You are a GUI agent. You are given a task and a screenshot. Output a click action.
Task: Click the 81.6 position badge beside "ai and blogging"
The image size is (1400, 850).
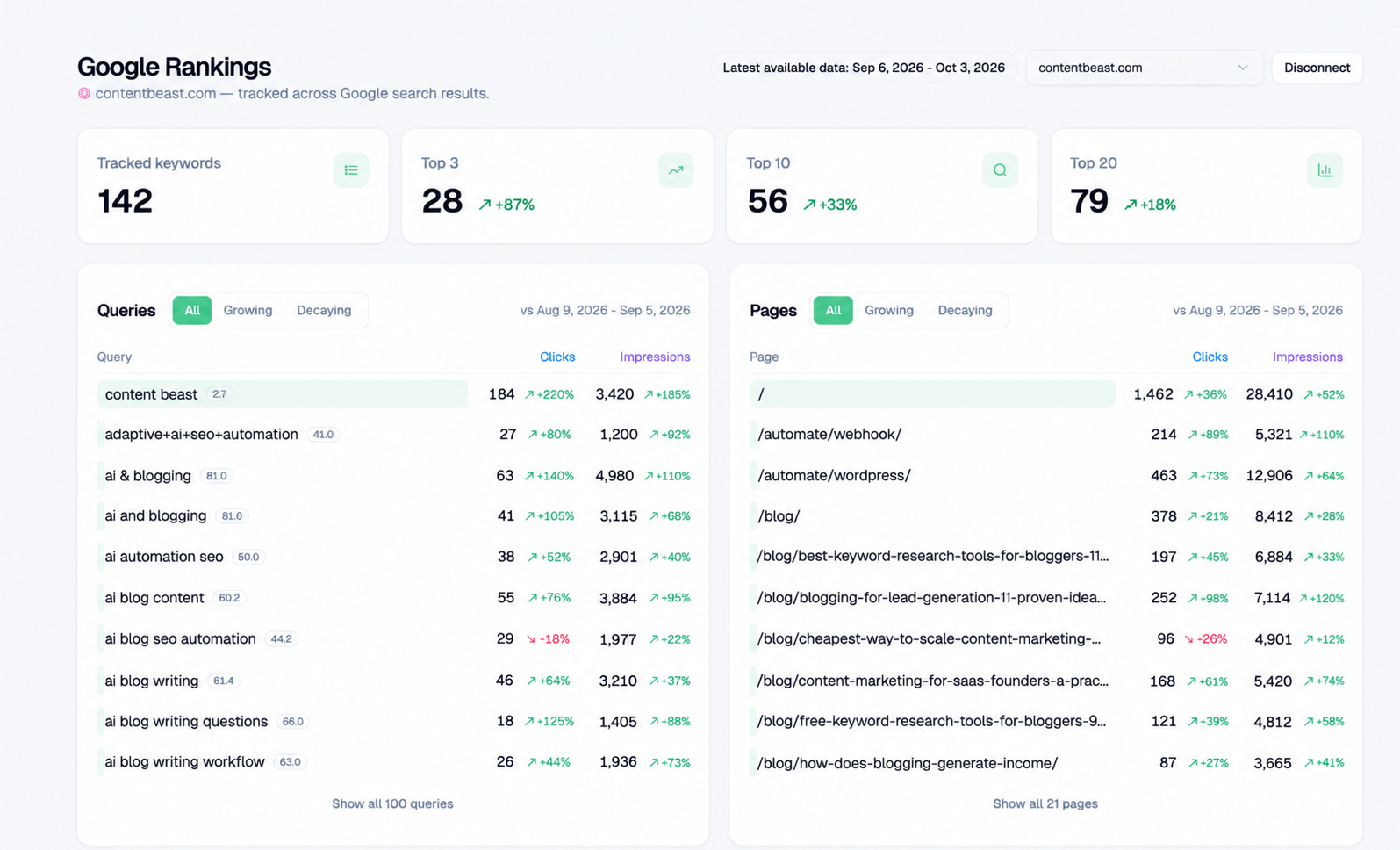(x=232, y=516)
